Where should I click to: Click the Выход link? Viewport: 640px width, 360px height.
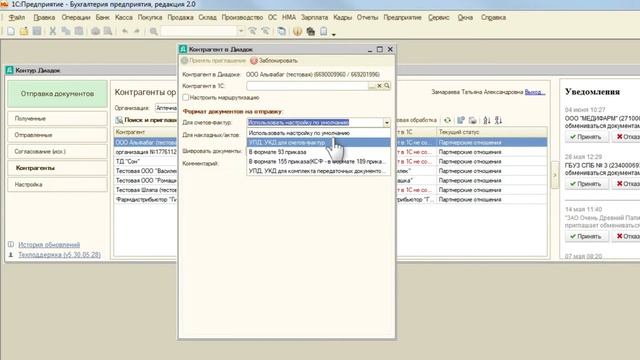pos(535,92)
